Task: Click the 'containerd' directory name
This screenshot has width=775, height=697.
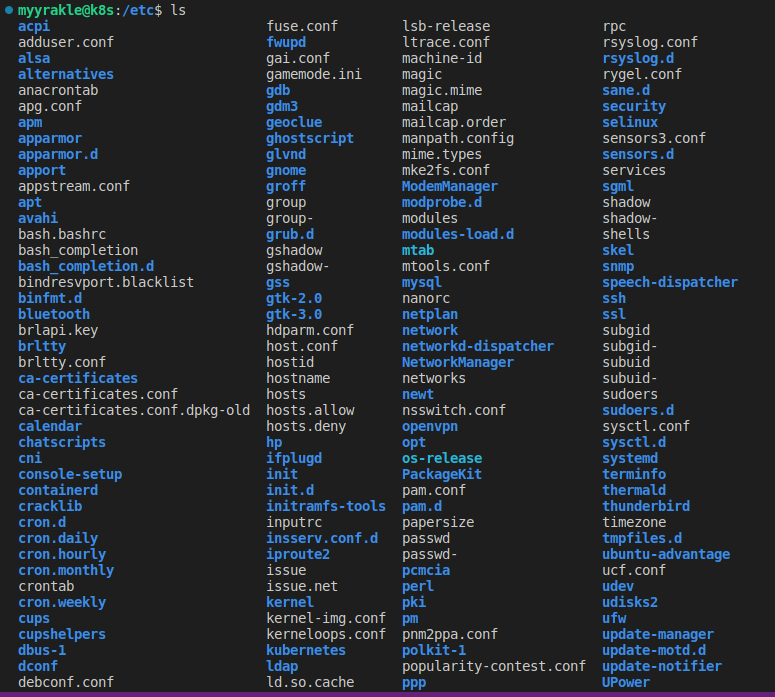Action: click(x=58, y=490)
